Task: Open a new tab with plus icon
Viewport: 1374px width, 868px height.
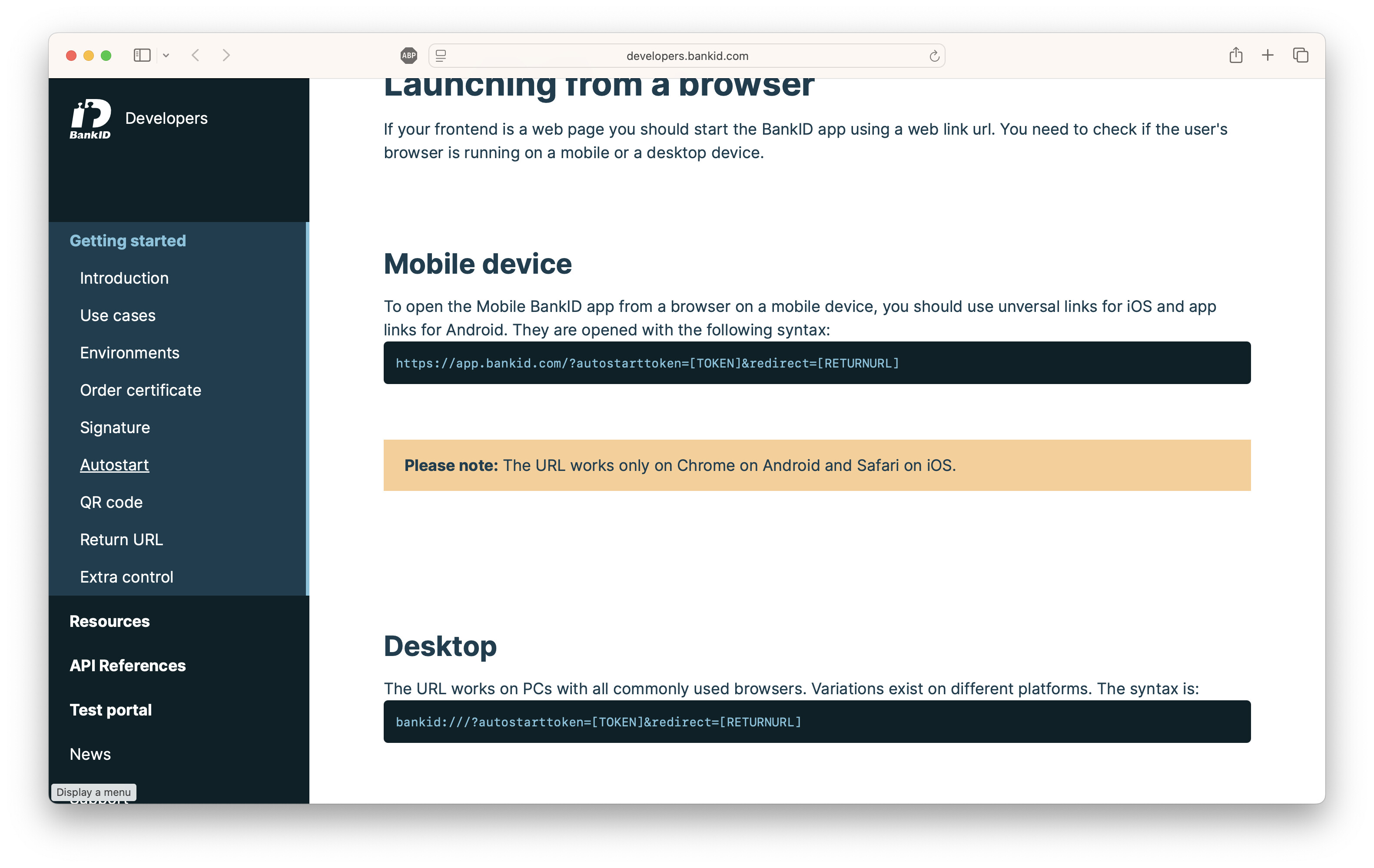Action: coord(1268,55)
